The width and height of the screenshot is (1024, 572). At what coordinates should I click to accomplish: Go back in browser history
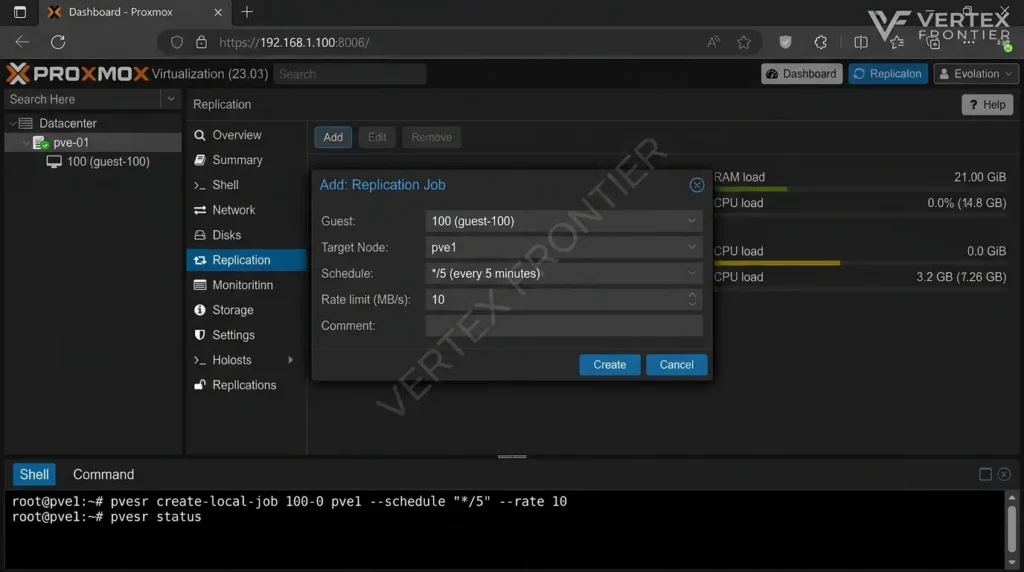22,42
